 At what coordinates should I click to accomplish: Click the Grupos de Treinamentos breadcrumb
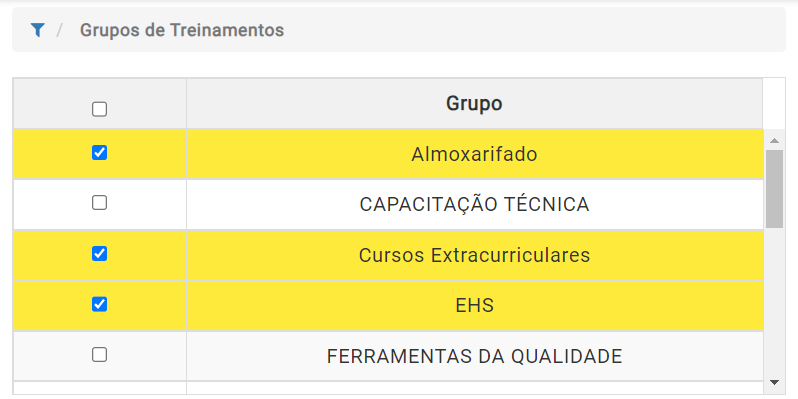coord(182,30)
